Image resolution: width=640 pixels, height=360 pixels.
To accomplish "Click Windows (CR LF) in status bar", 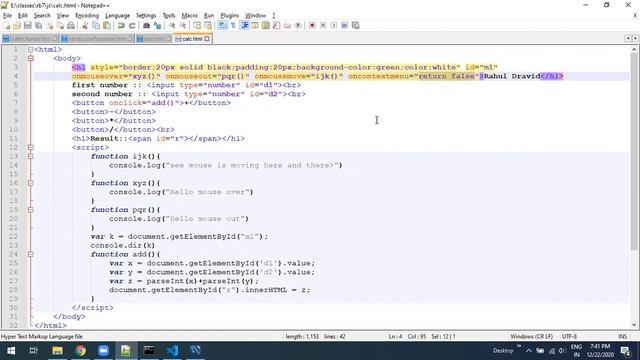I will pos(531,336).
